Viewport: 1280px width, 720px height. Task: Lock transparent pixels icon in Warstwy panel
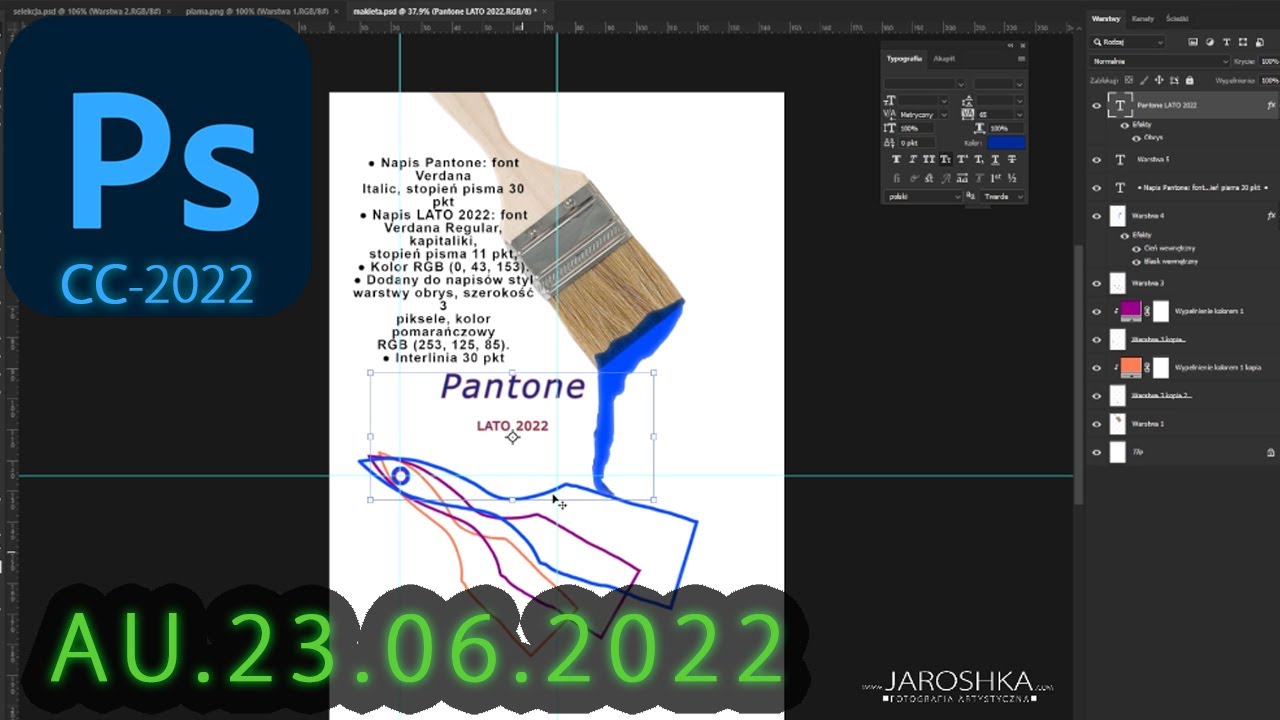[x=1129, y=80]
